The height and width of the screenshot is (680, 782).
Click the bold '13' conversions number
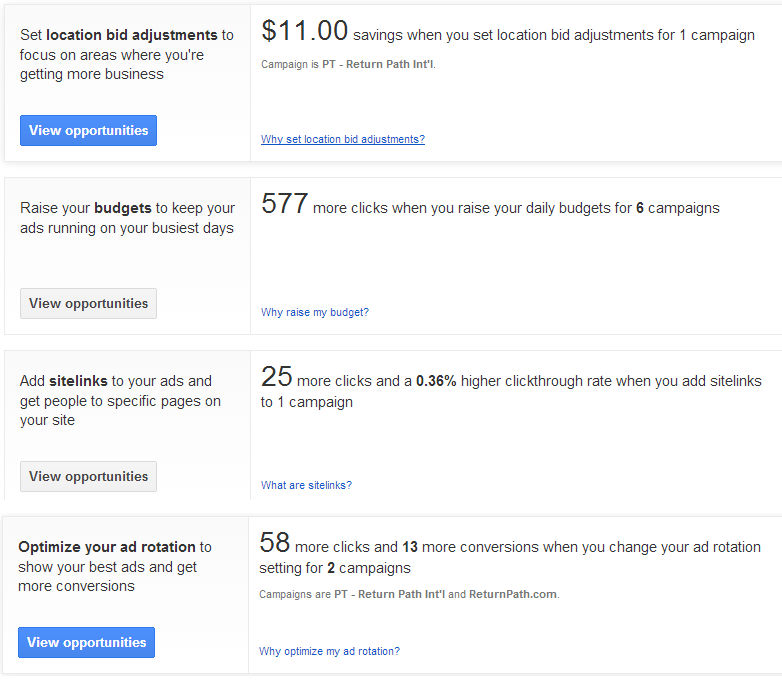[x=410, y=547]
